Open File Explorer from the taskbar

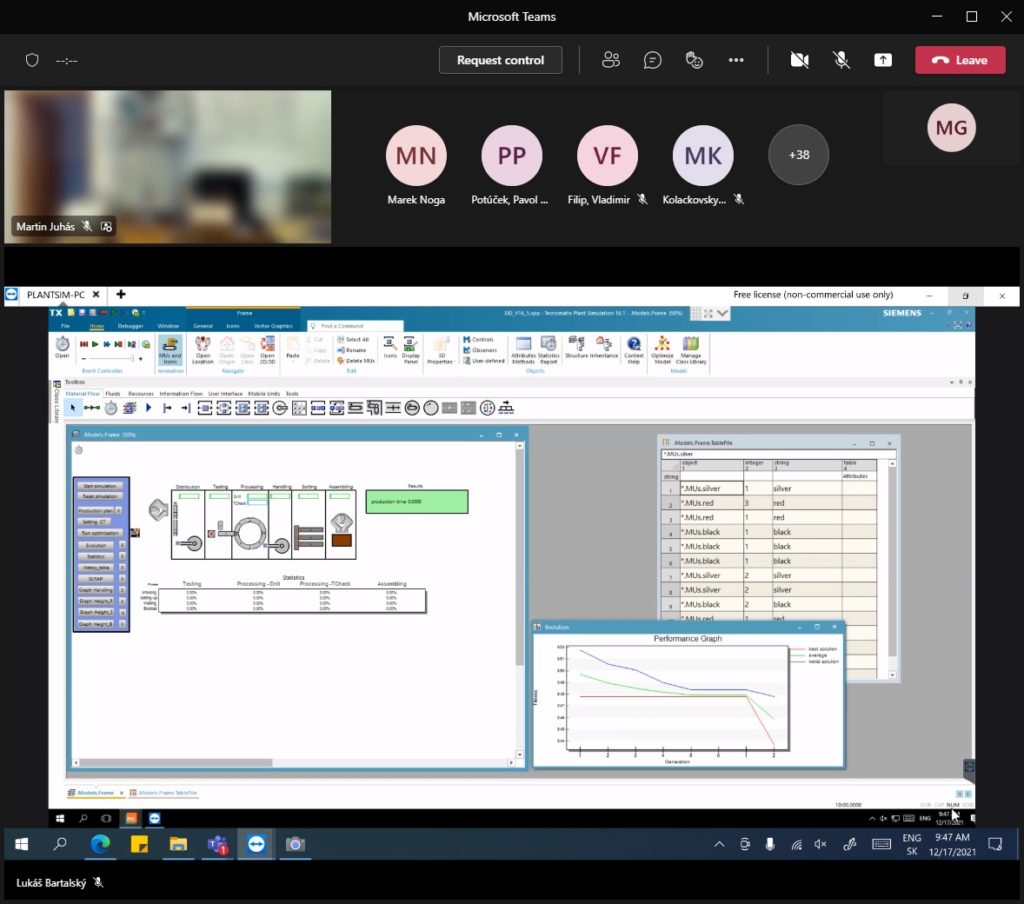(x=178, y=845)
